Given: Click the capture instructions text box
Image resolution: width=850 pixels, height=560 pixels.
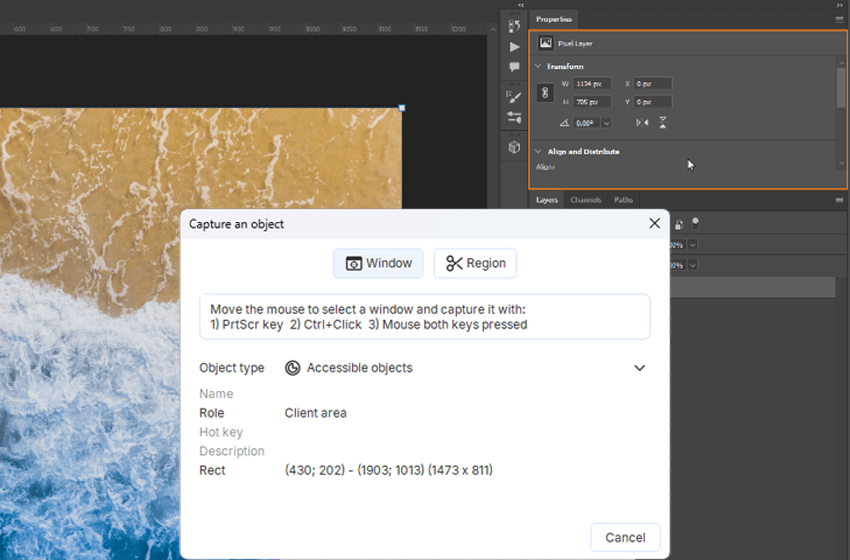Looking at the screenshot, I should point(424,317).
